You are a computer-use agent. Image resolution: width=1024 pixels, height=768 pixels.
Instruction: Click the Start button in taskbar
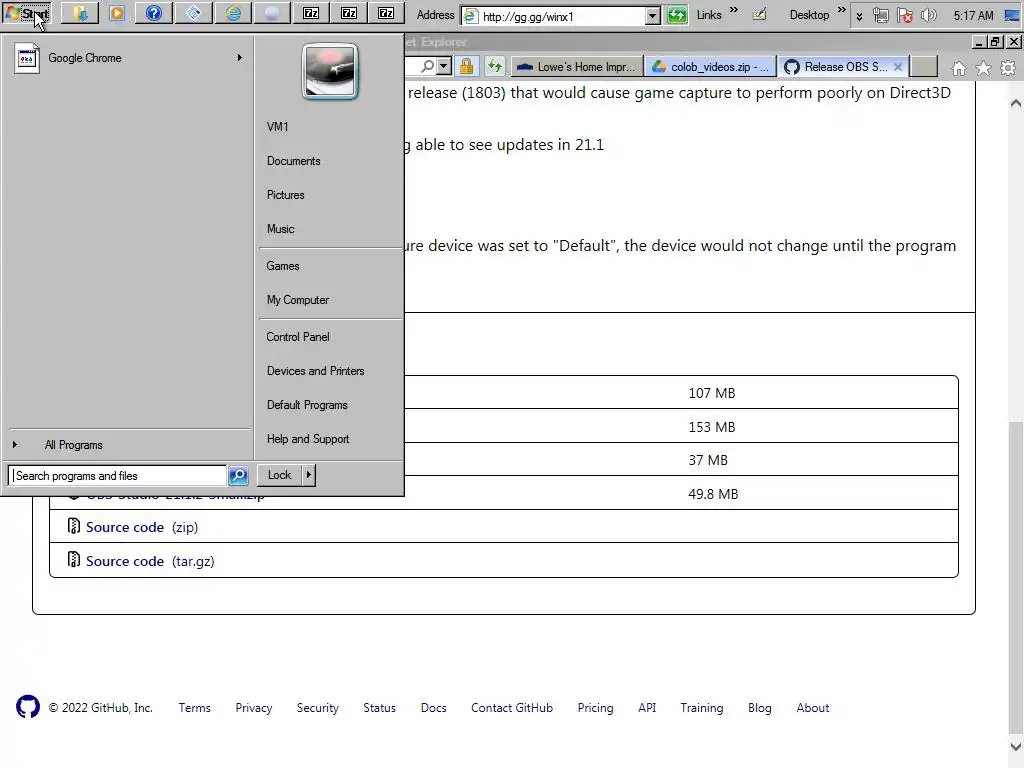click(x=26, y=13)
